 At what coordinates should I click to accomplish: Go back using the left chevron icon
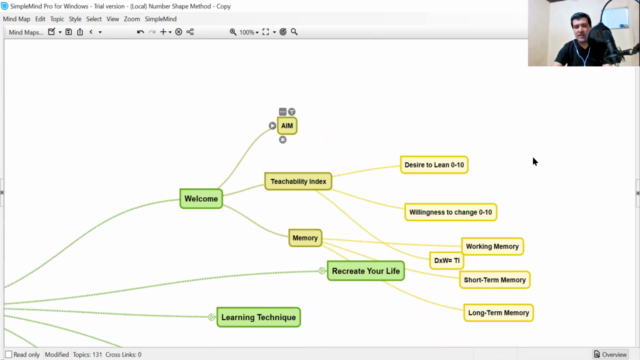(91, 32)
